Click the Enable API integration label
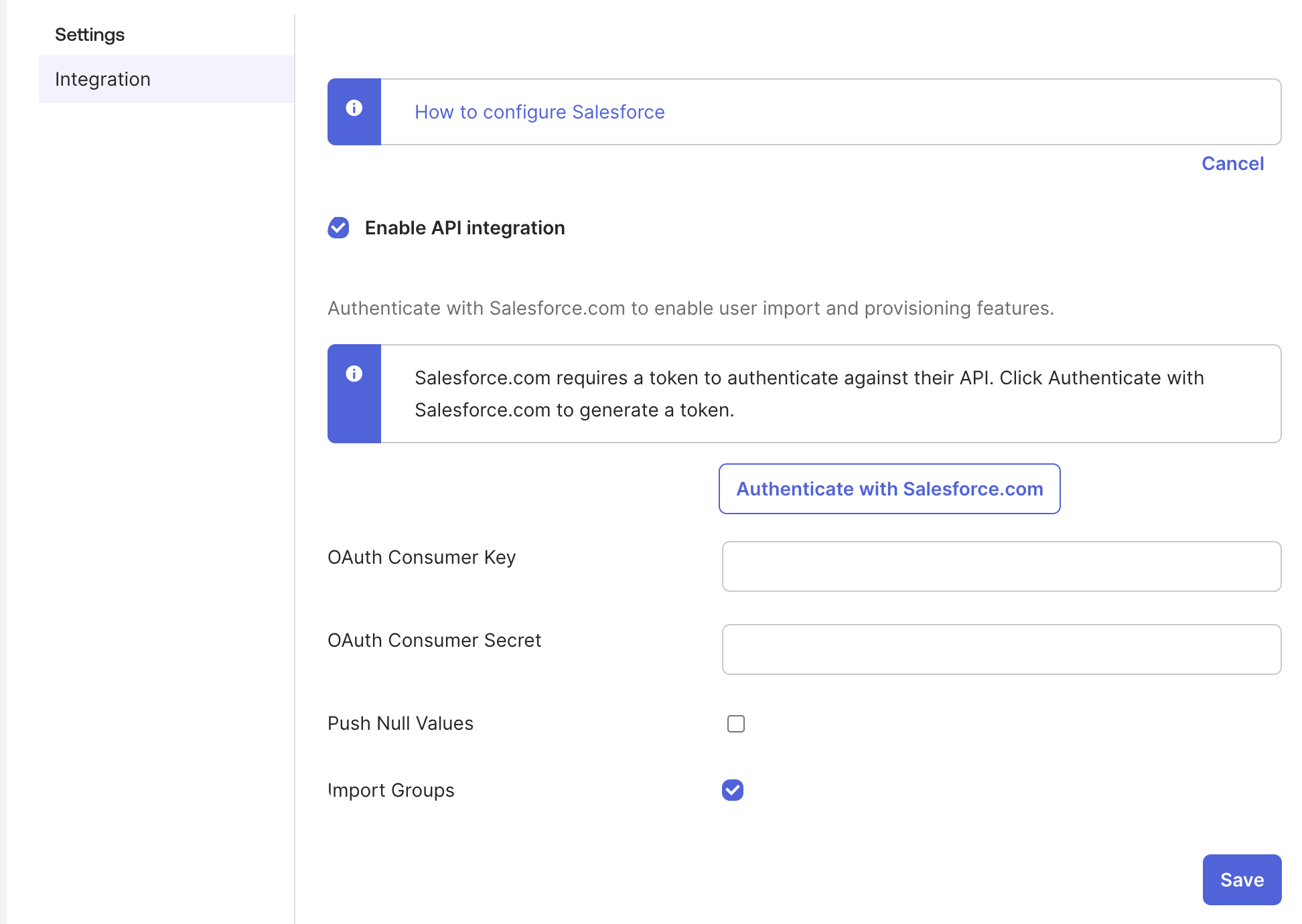Image resolution: width=1302 pixels, height=924 pixels. (465, 228)
